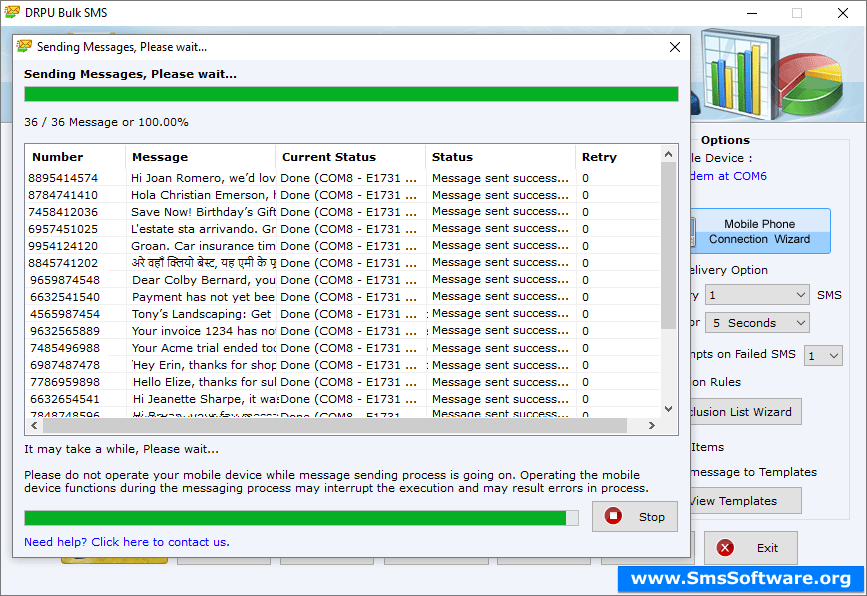Click the horizontal scroll left arrow
867x596 pixels.
click(x=34, y=425)
